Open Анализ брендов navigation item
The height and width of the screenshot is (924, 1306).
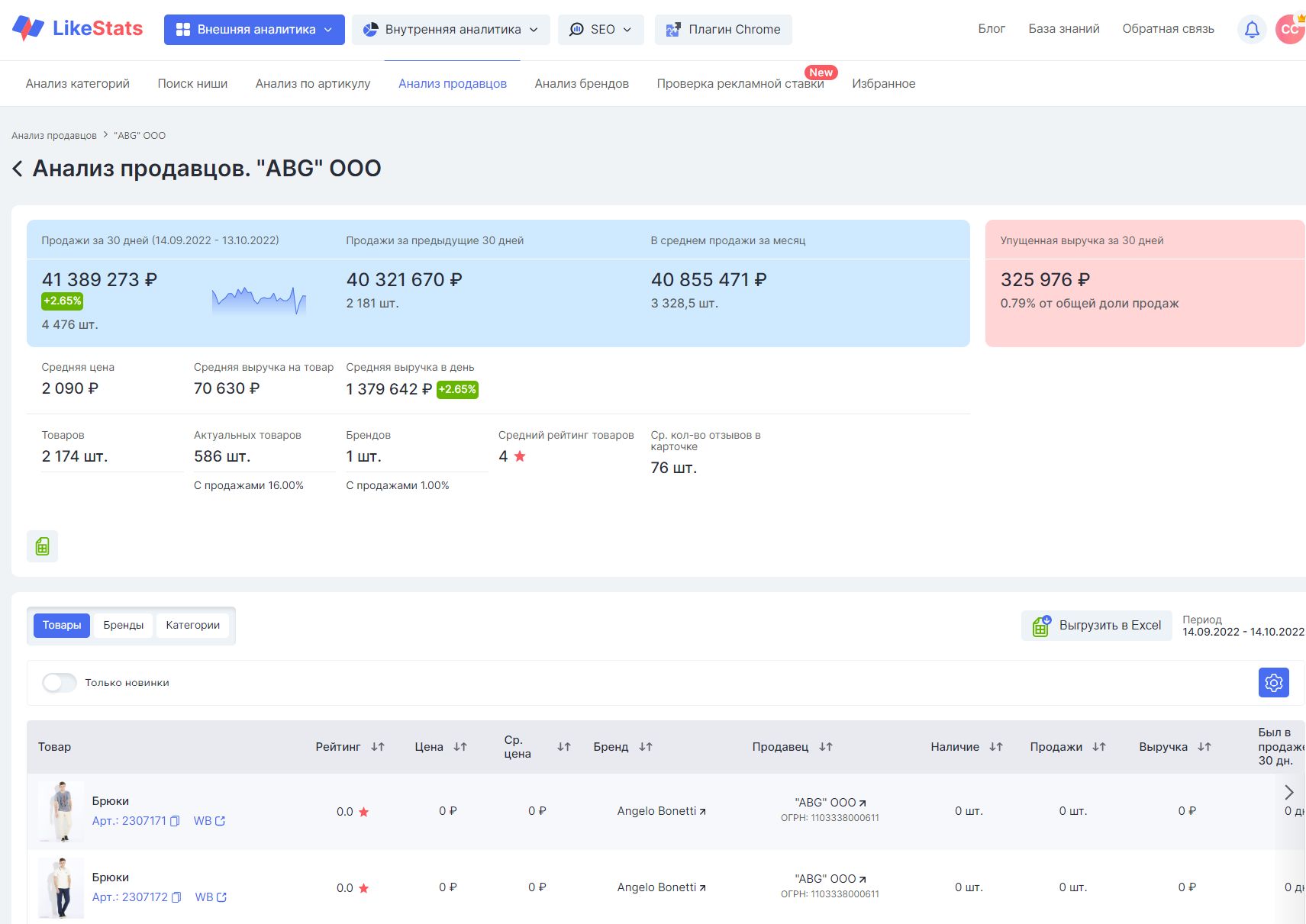[x=582, y=84]
